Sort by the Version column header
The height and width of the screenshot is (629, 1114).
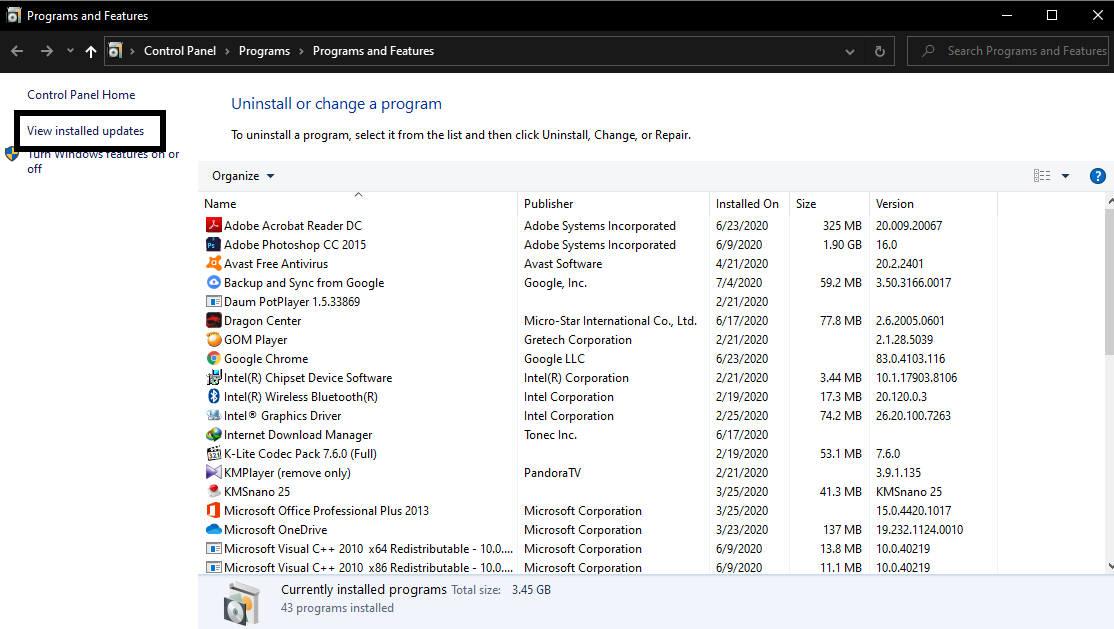pos(934,203)
